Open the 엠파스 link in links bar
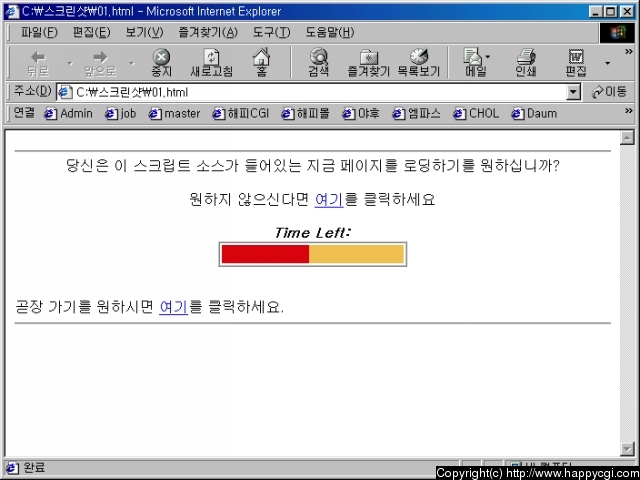 (416, 113)
